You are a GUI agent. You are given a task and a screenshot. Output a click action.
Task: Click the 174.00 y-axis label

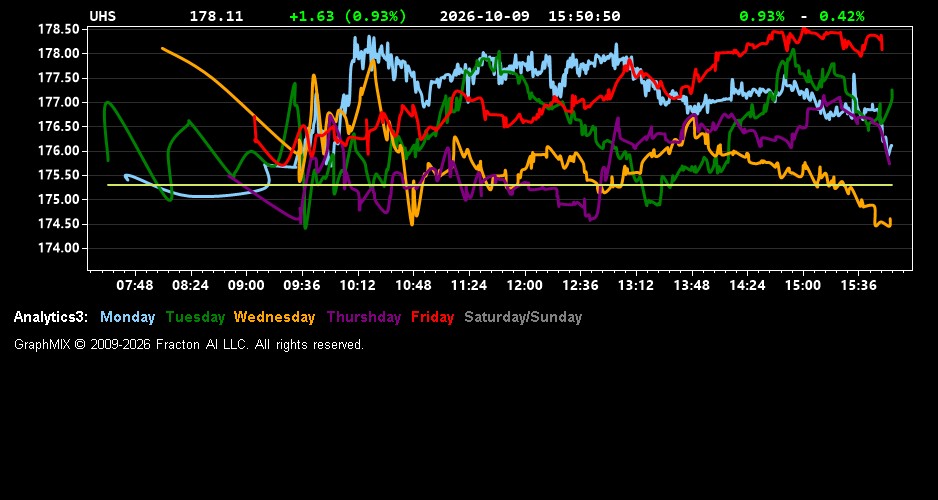(x=59, y=248)
